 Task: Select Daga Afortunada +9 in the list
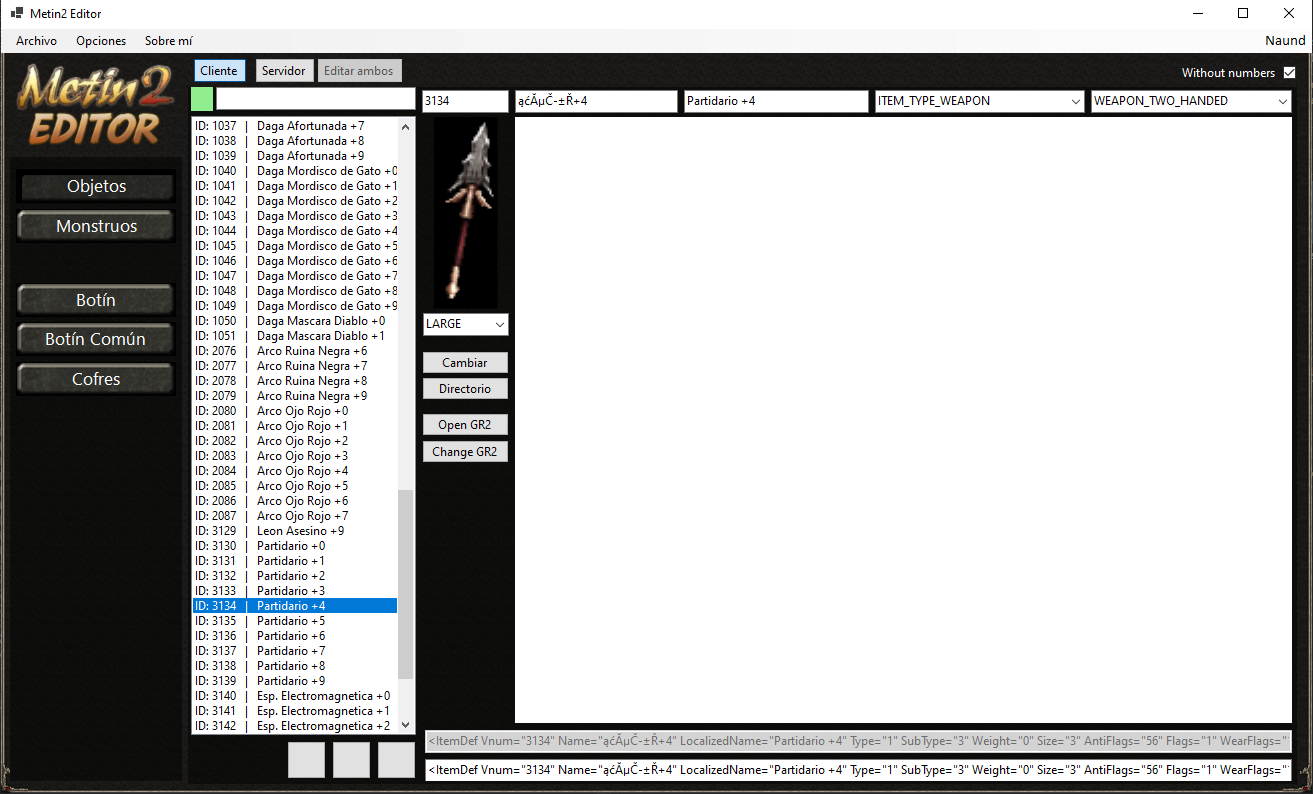[x=295, y=156]
